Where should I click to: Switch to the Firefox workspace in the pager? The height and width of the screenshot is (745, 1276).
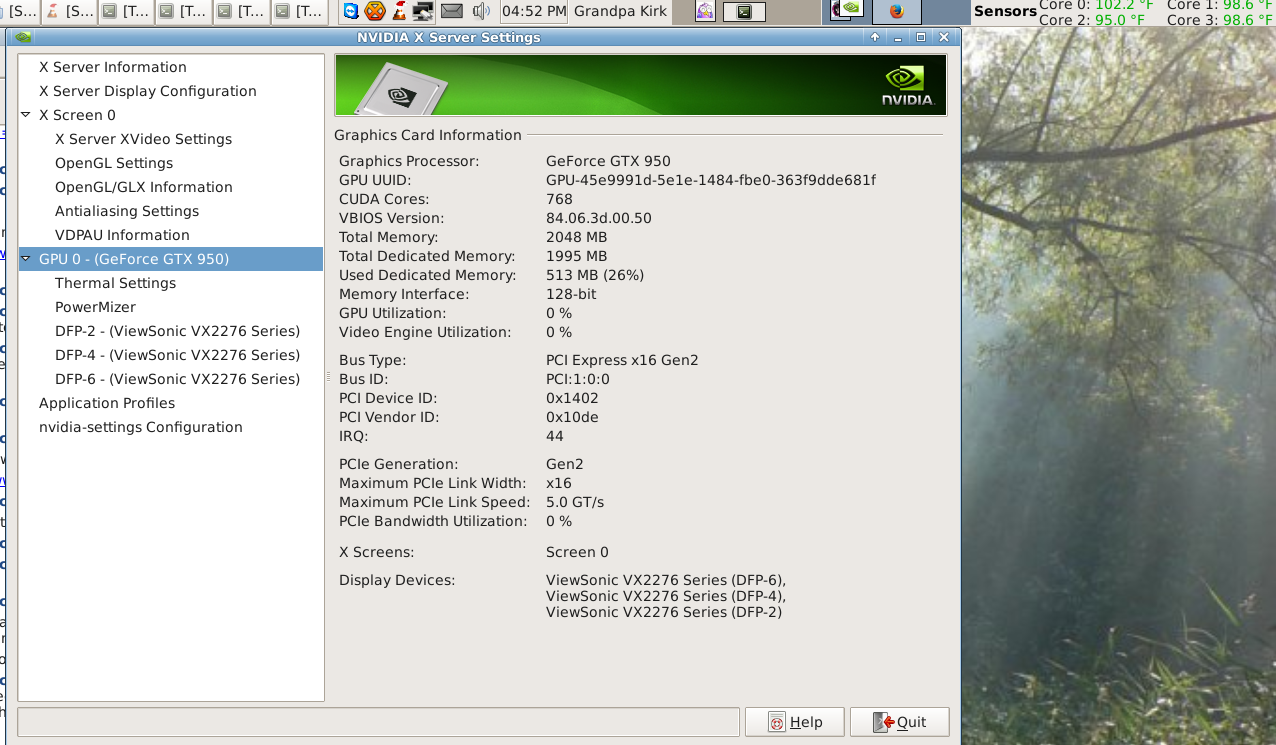click(896, 11)
